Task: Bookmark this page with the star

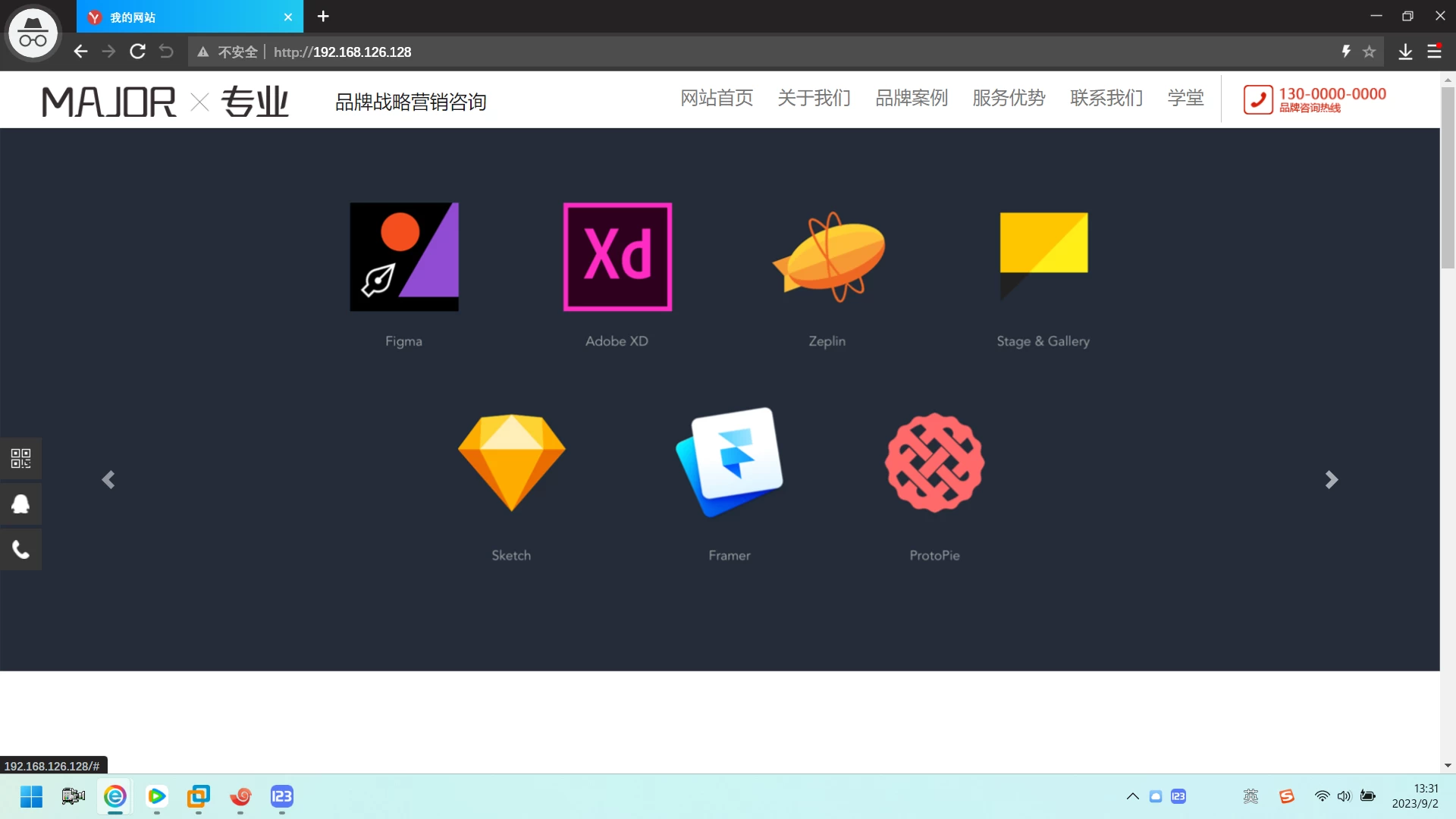Action: [x=1369, y=52]
